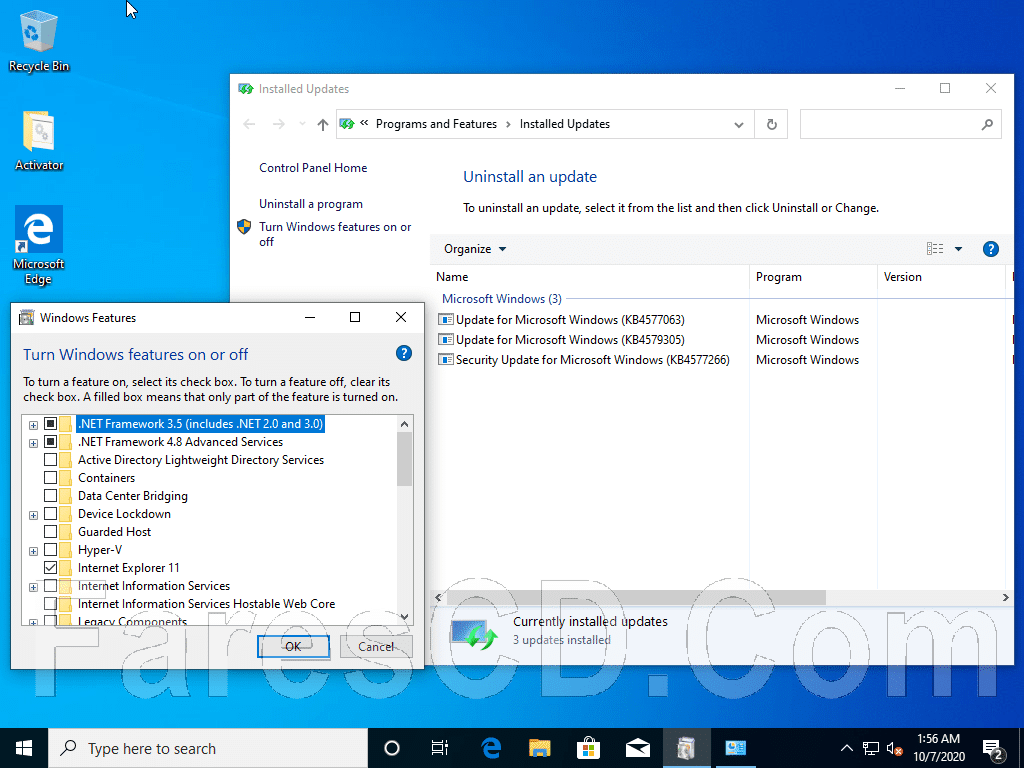The image size is (1024, 768).
Task: Expand the .NET Framework 3.5 node
Action: click(33, 425)
